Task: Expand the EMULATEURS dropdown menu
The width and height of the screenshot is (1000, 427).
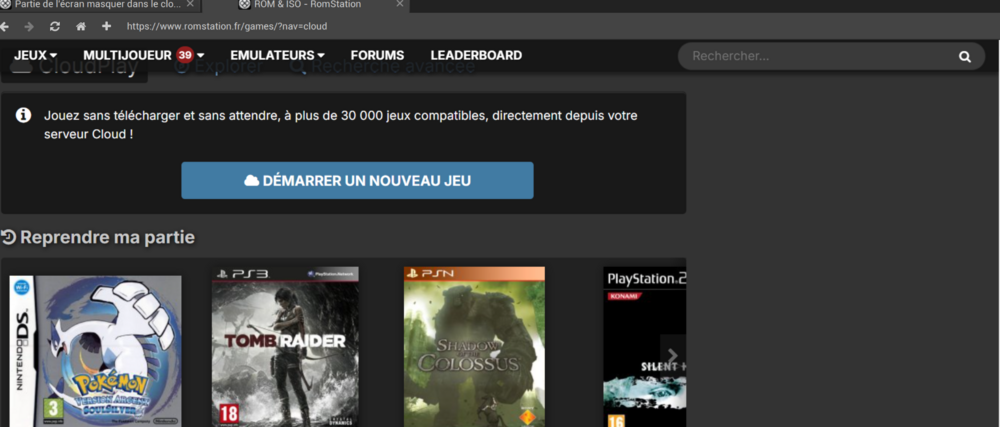Action: (277, 56)
